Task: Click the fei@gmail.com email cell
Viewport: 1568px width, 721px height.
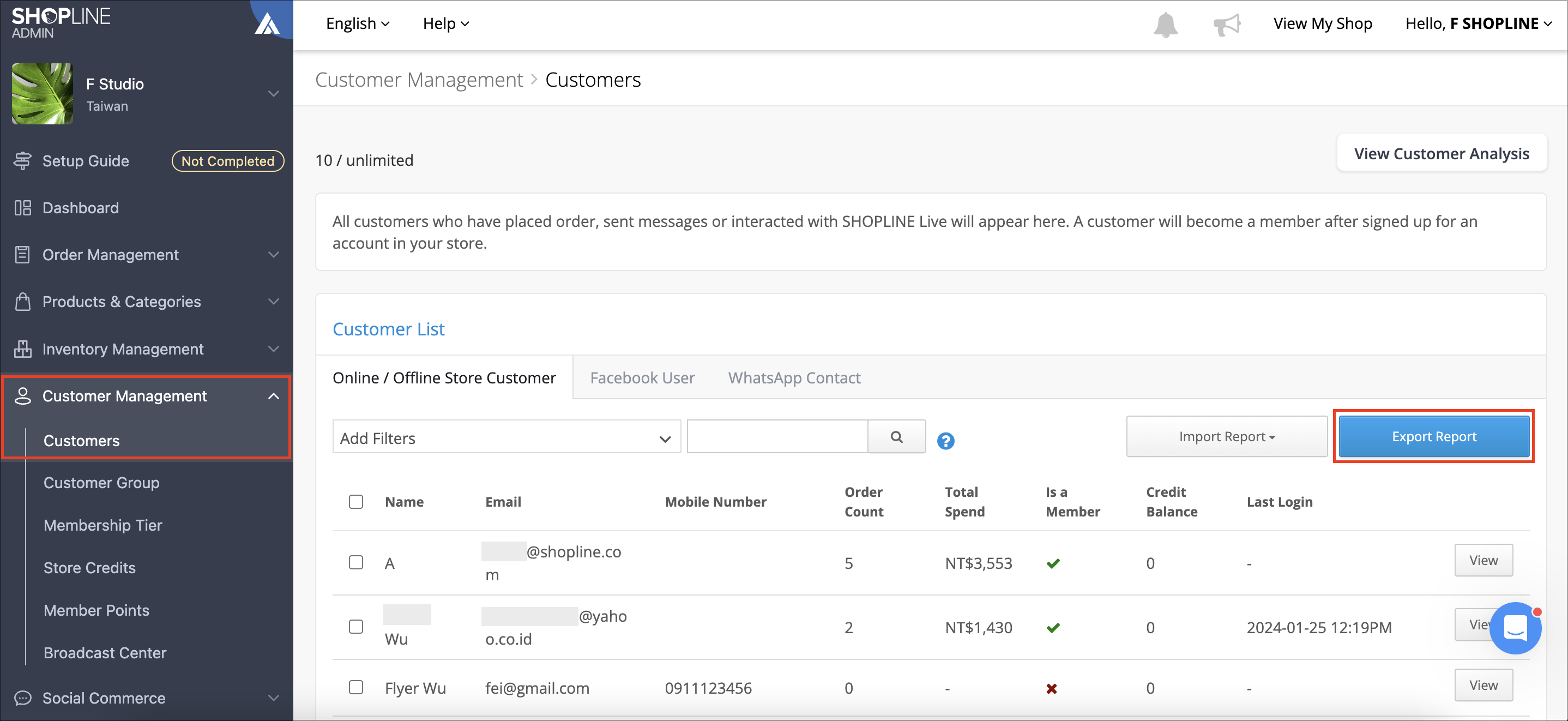Action: pos(537,688)
